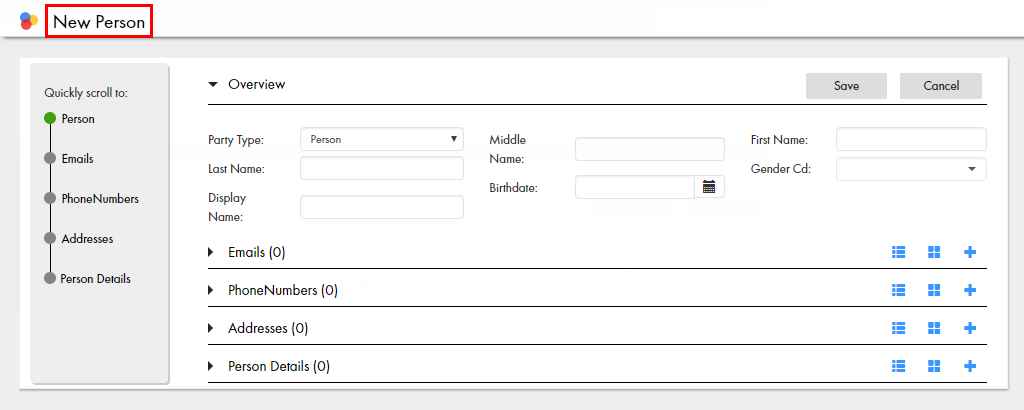Open the Birthdate calendar picker icon

point(709,187)
